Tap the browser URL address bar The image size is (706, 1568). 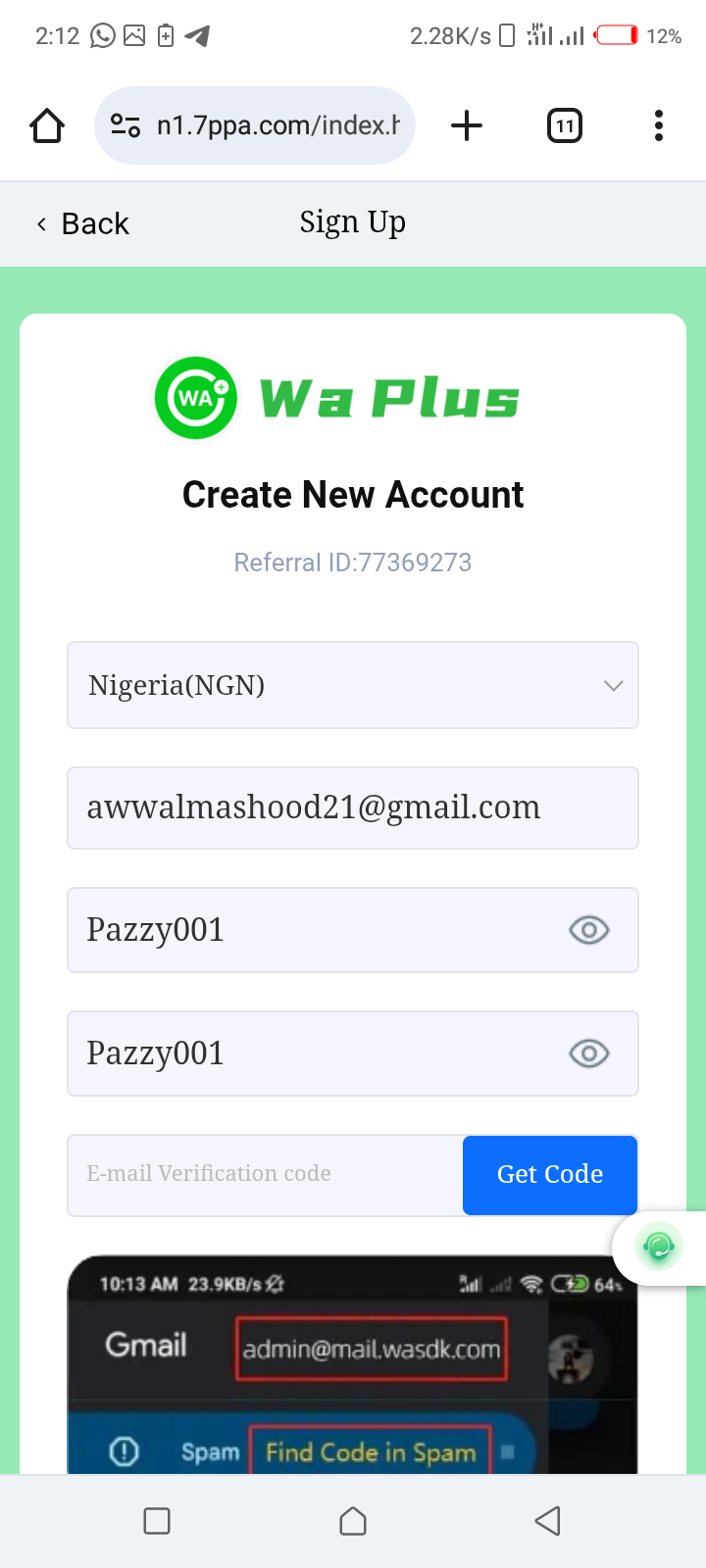click(x=278, y=125)
